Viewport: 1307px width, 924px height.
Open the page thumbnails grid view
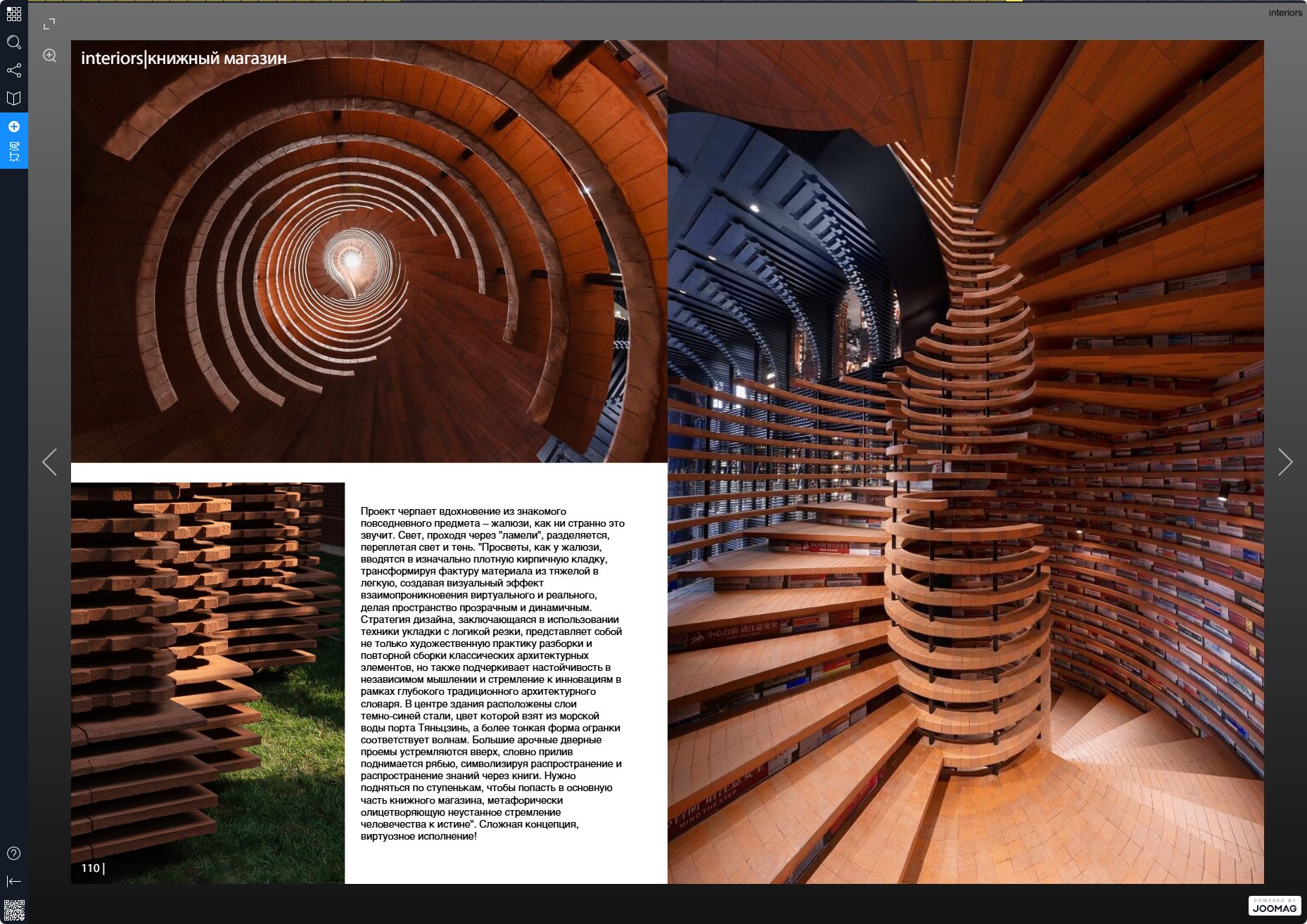tap(14, 14)
